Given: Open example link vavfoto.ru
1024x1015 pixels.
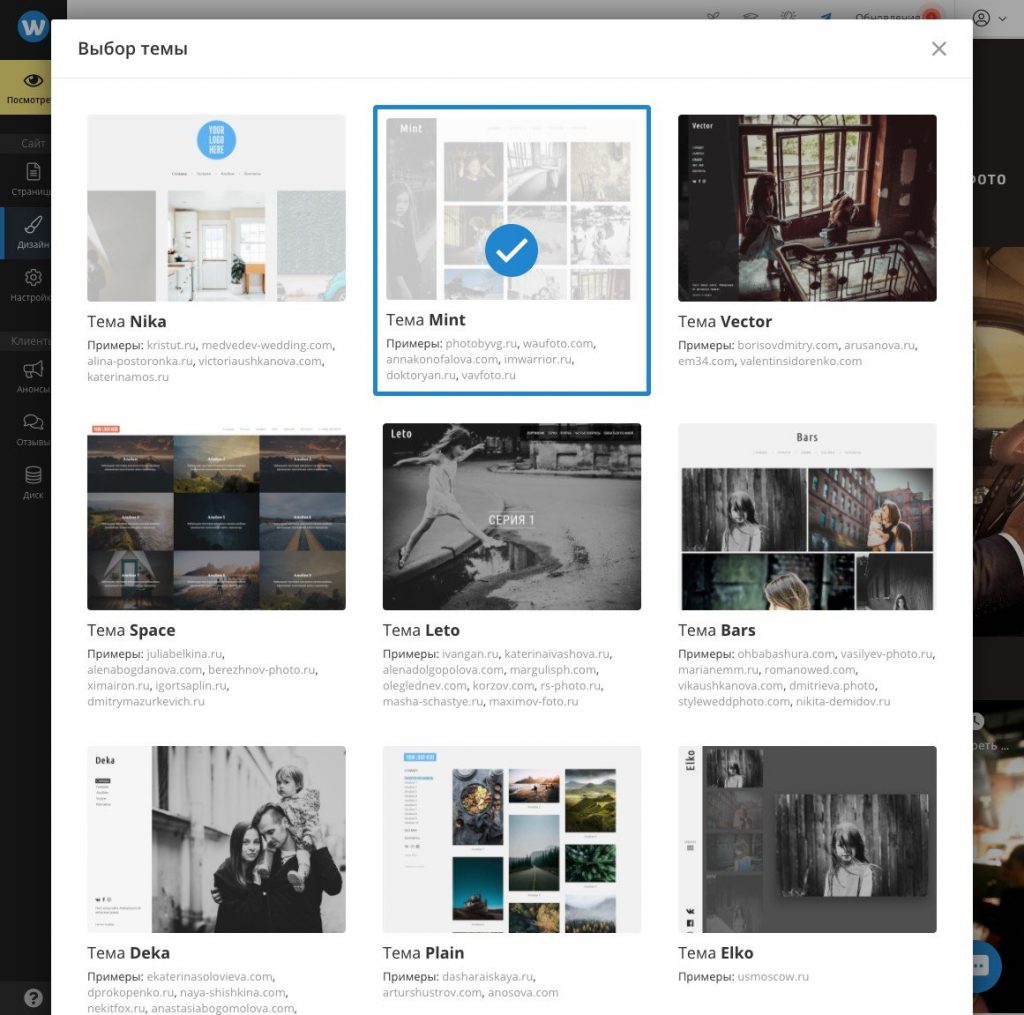Looking at the screenshot, I should click(488, 375).
